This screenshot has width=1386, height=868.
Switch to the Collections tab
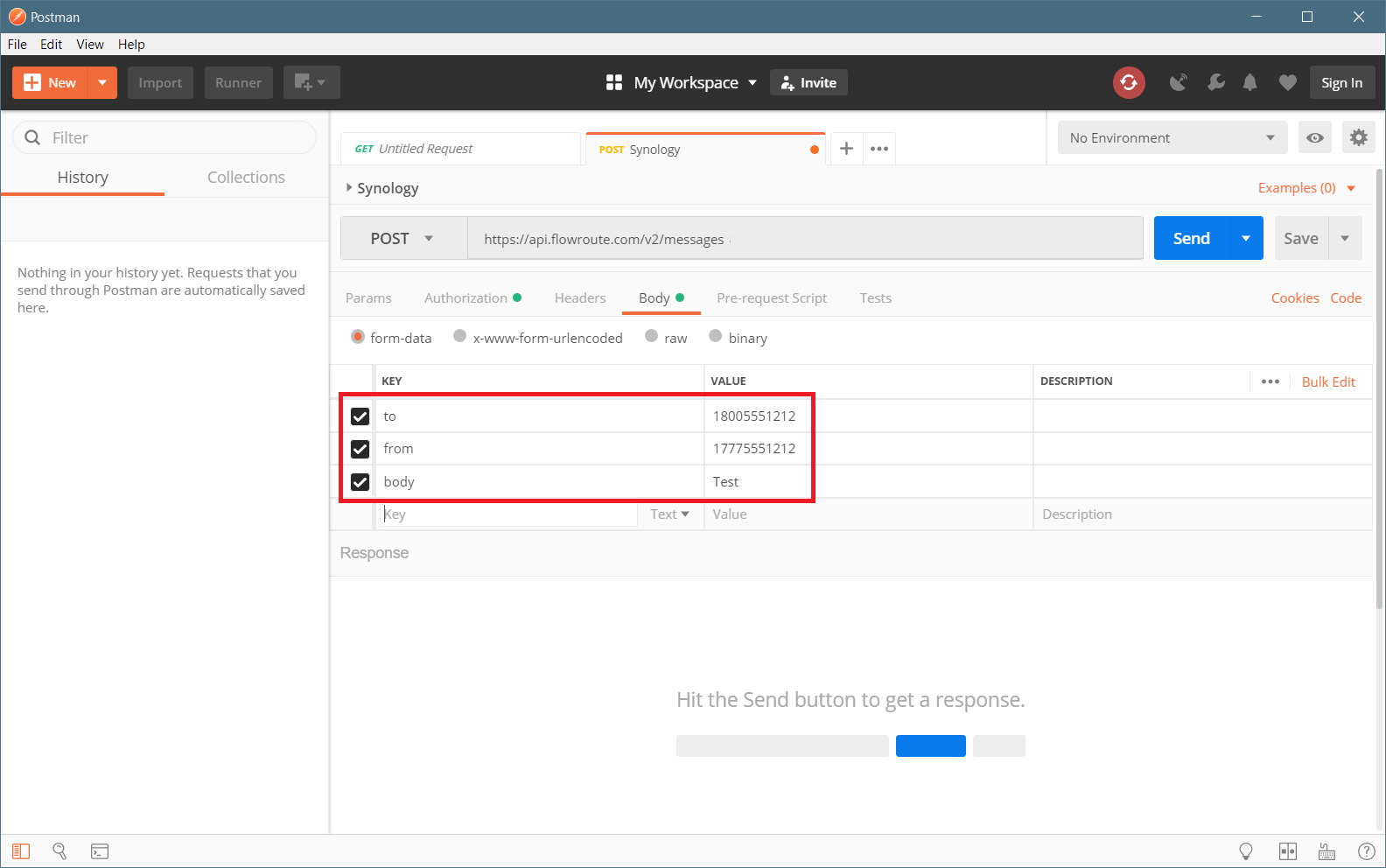(x=246, y=177)
